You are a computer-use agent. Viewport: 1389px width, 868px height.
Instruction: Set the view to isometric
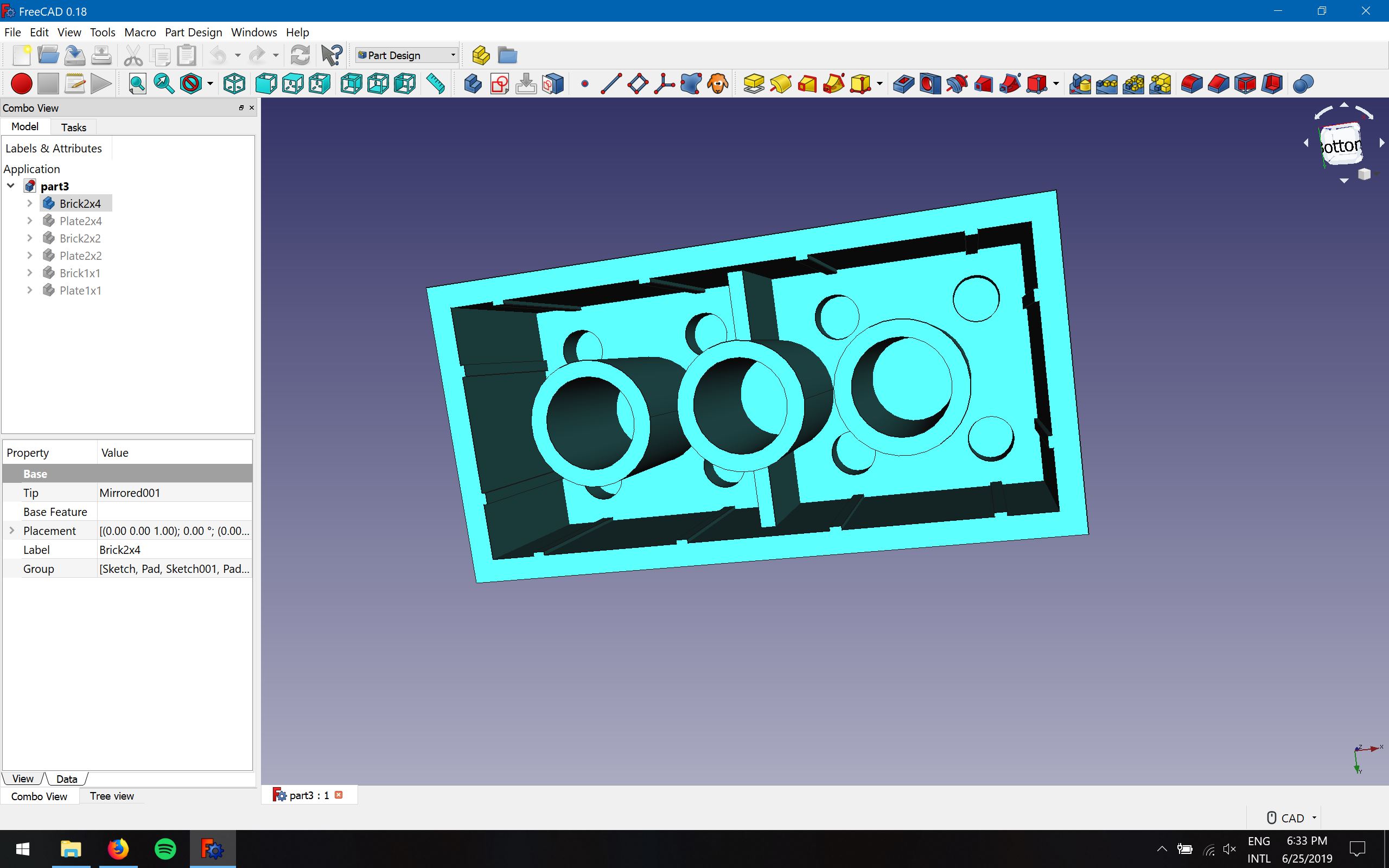234,84
